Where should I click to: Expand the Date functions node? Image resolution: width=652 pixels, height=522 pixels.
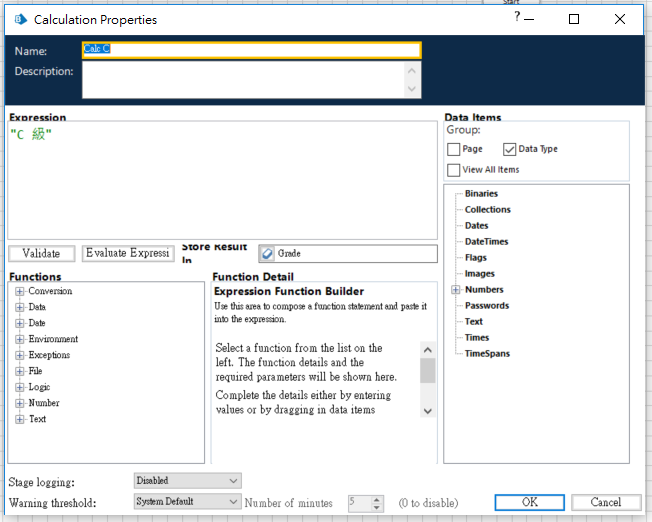[x=20, y=323]
